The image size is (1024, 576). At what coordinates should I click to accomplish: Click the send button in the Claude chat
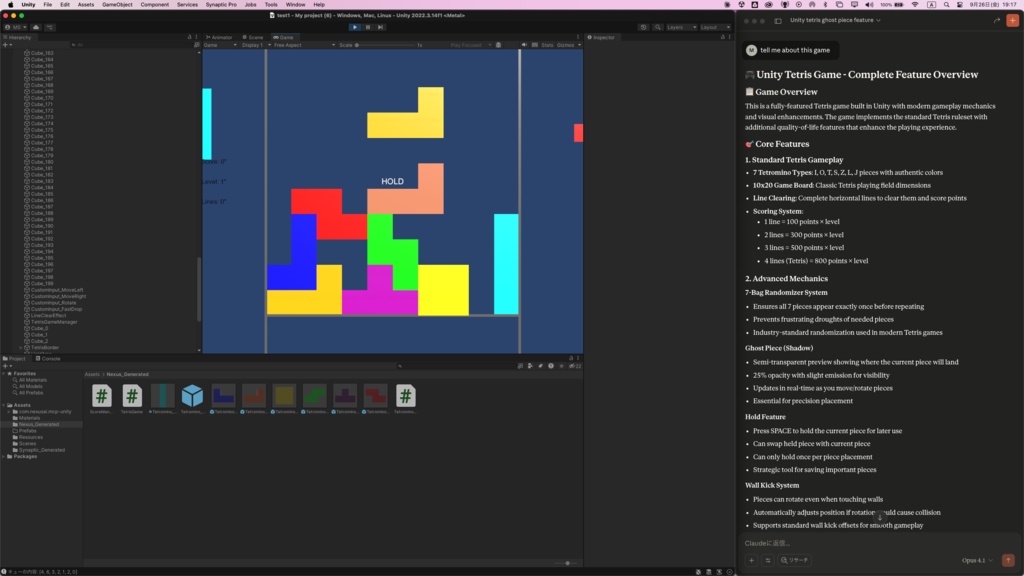(x=1009, y=561)
